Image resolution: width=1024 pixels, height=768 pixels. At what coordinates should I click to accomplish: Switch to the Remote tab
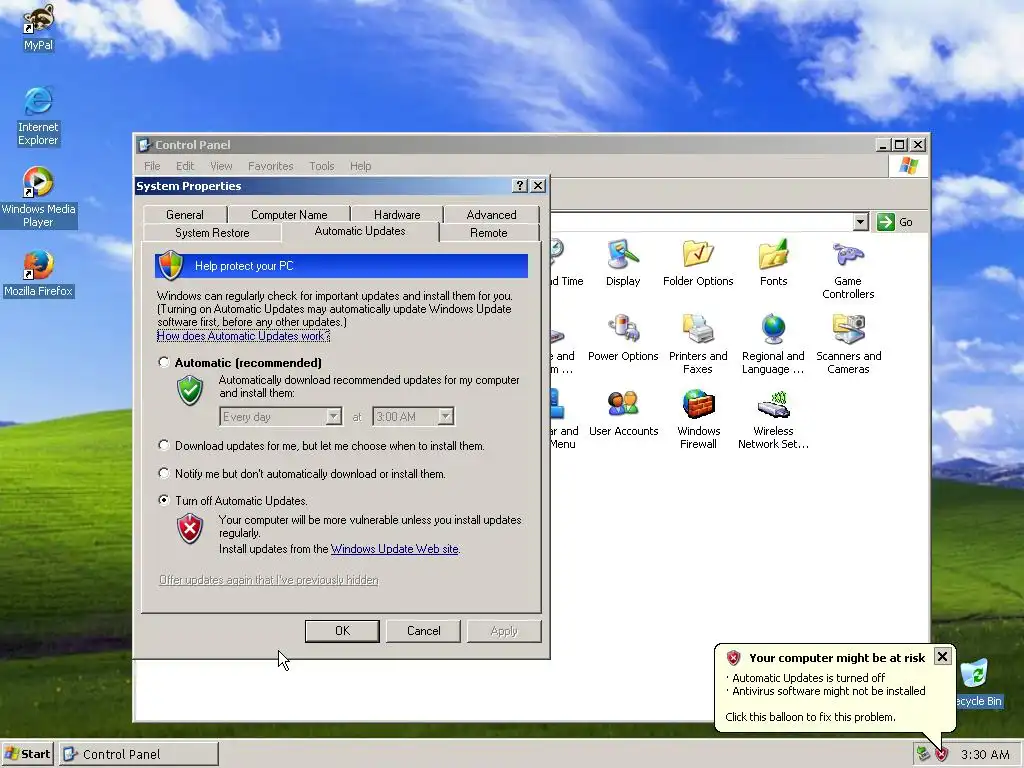click(x=488, y=233)
